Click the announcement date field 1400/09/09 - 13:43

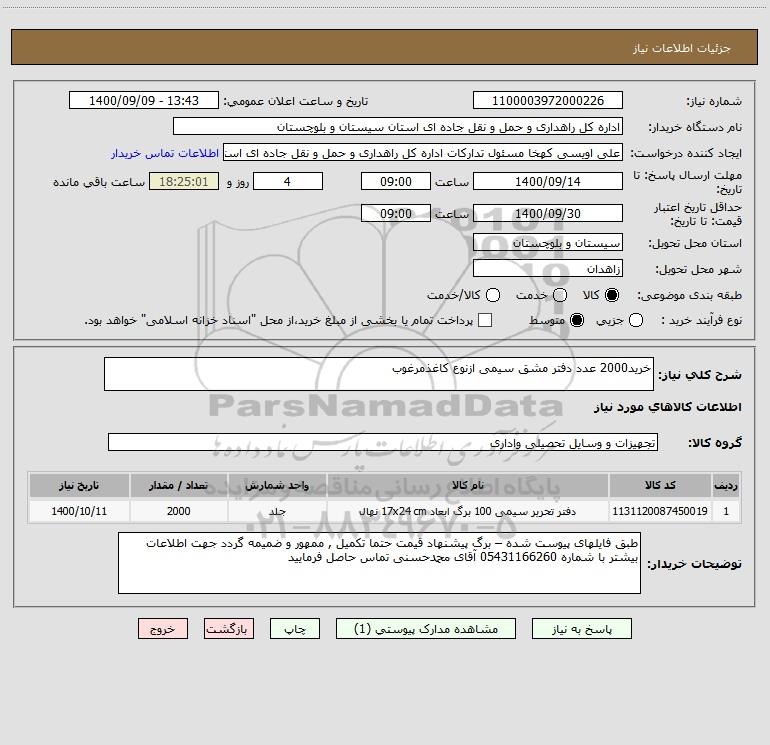[144, 100]
